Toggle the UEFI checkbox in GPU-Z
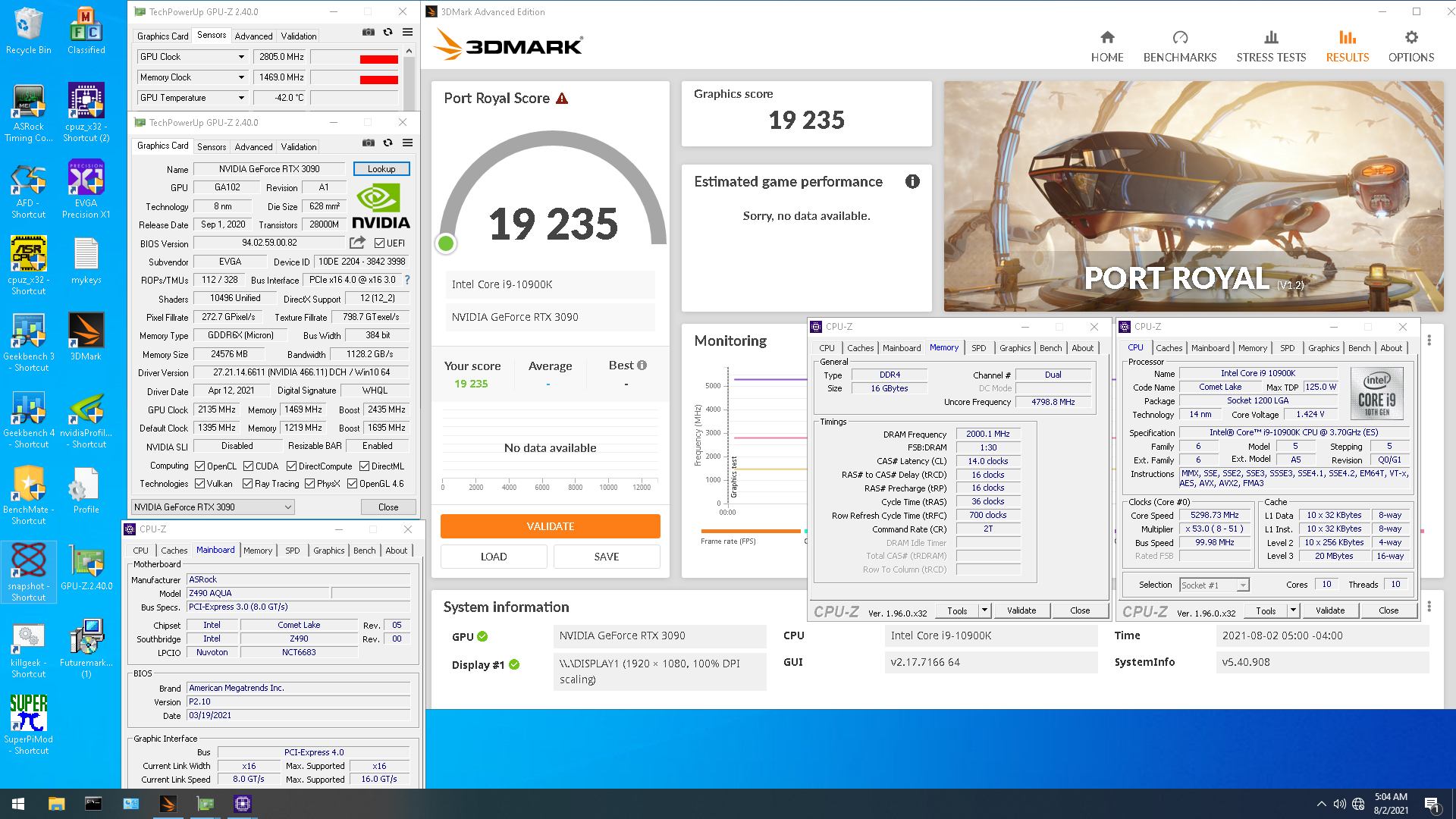 380,243
